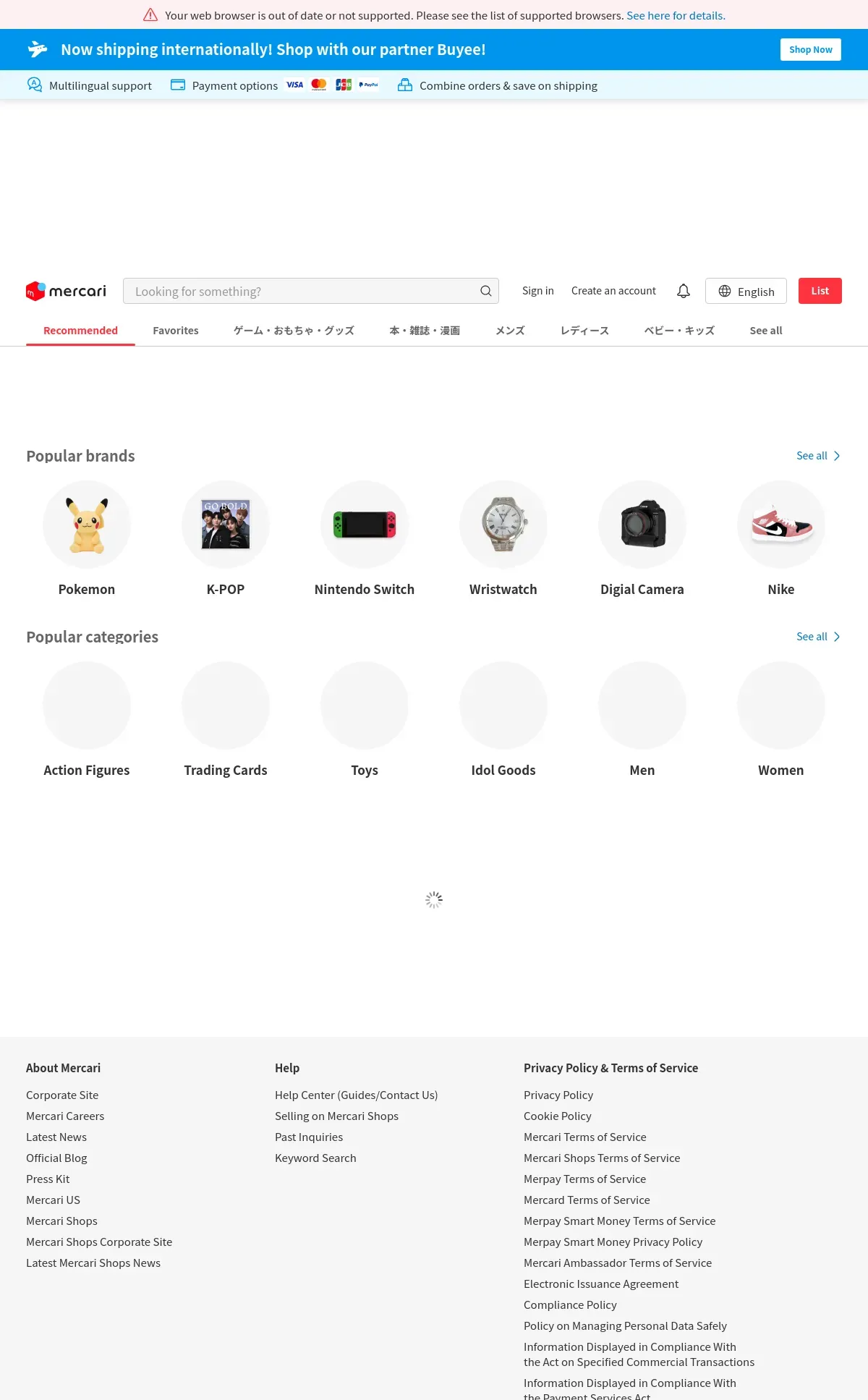Open Press Kit footer link
The width and height of the screenshot is (868, 1400).
(48, 1179)
